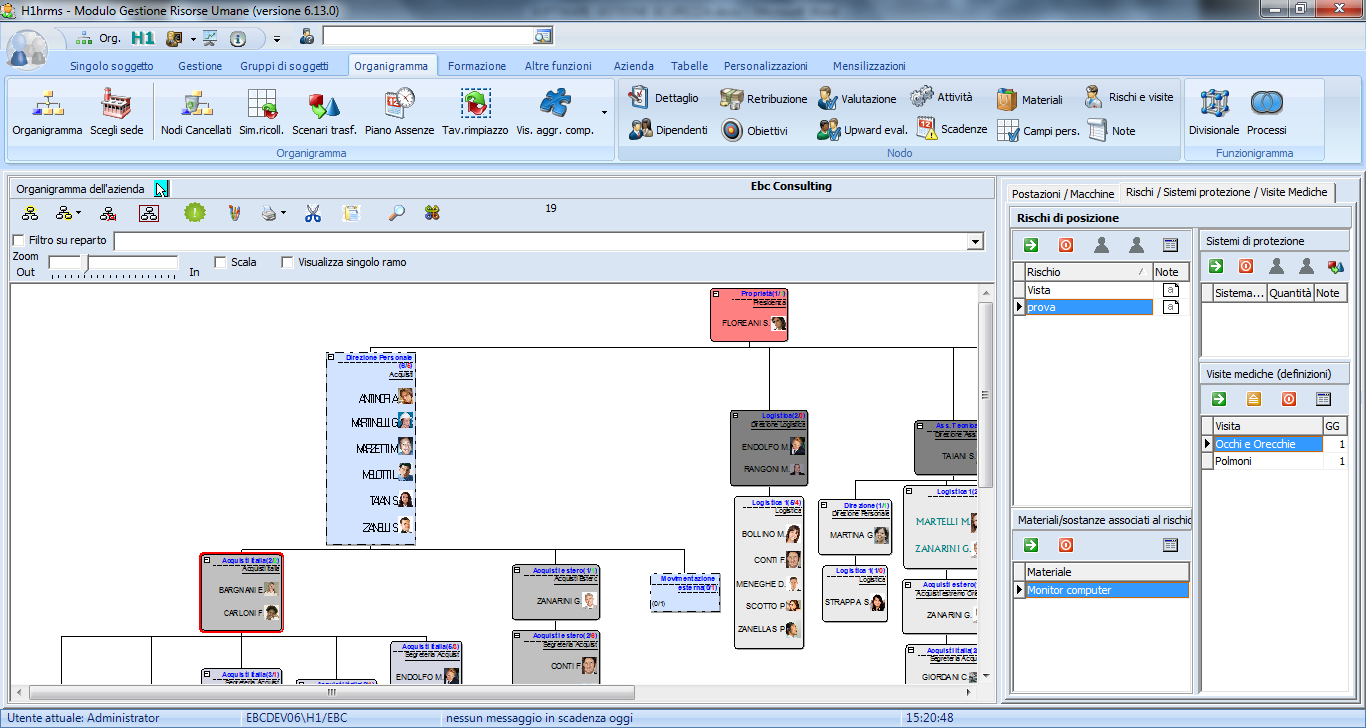Expand the Organigramma ribbon group more arrow
The width and height of the screenshot is (1366, 728).
click(x=604, y=112)
